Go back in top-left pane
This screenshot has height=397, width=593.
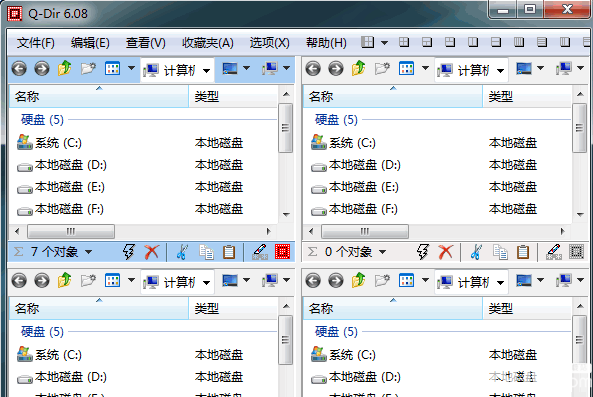pos(19,69)
